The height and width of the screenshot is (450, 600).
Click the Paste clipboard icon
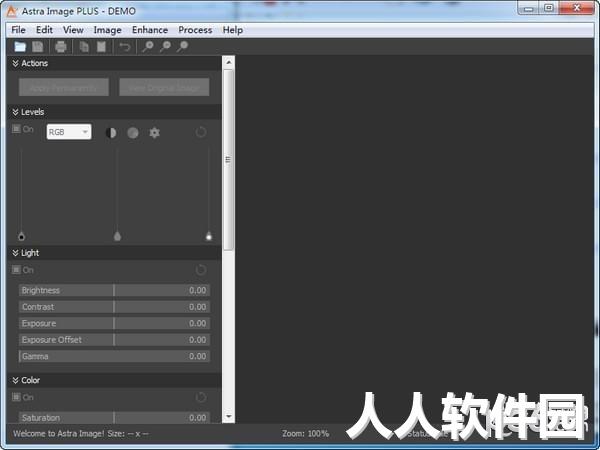click(101, 47)
